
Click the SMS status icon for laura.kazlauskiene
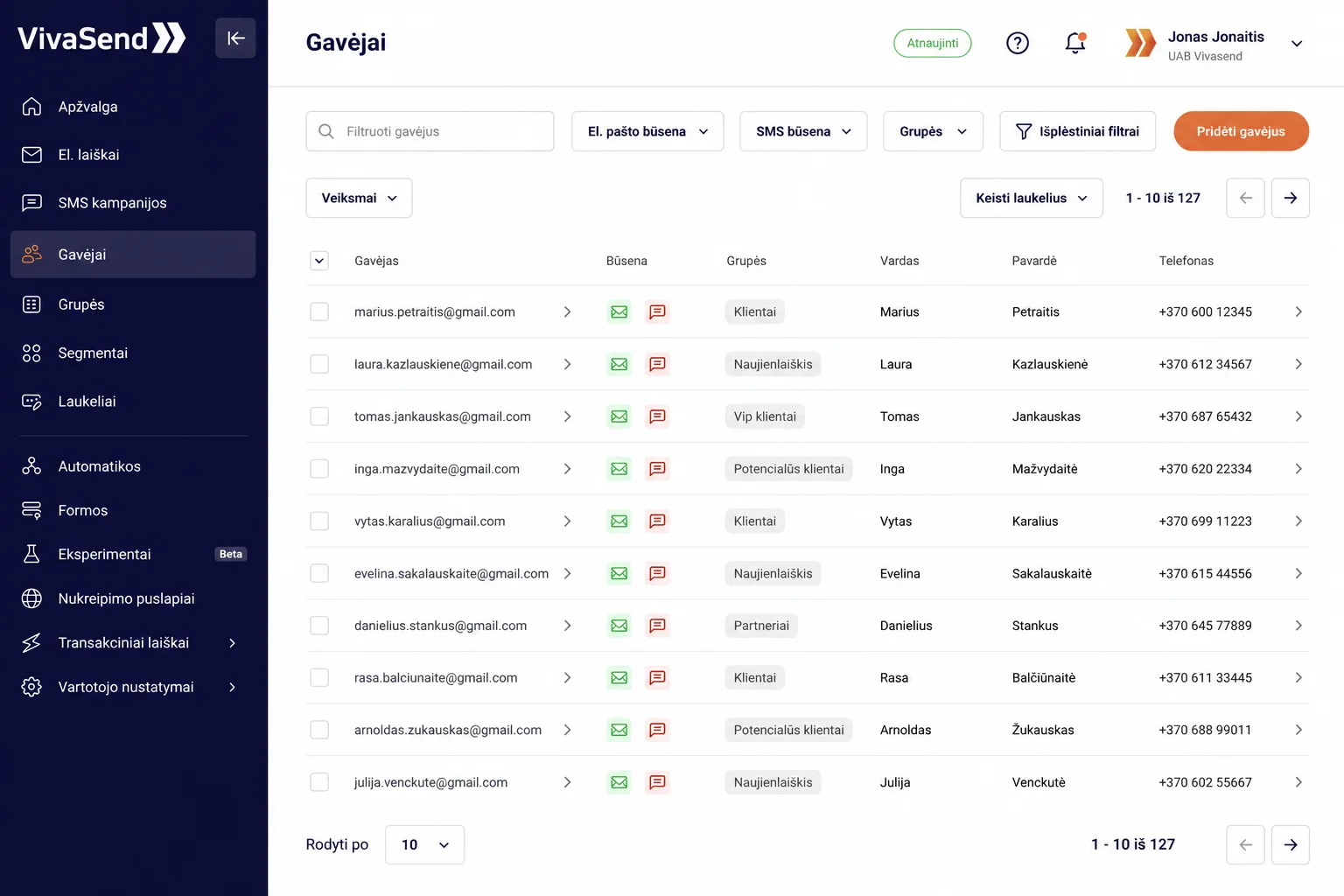point(657,364)
